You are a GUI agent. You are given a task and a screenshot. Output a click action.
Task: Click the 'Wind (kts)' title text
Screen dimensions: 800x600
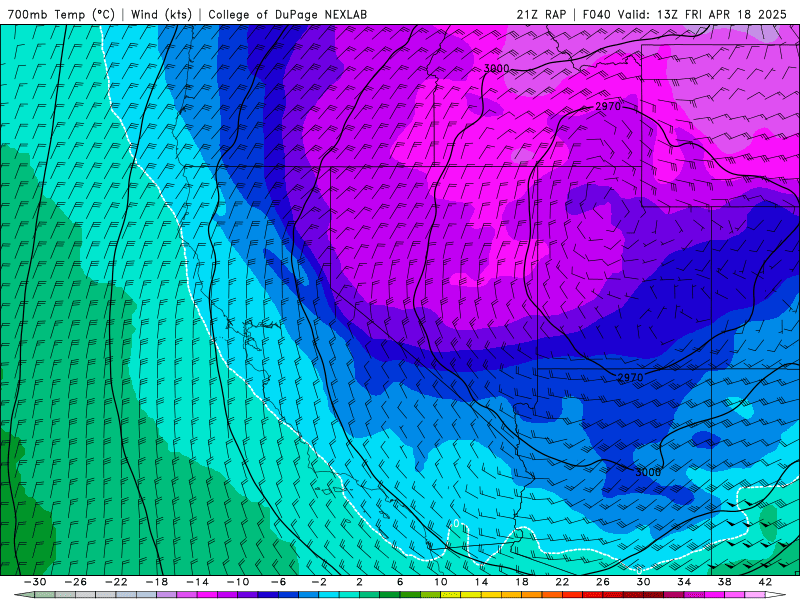pyautogui.click(x=161, y=15)
